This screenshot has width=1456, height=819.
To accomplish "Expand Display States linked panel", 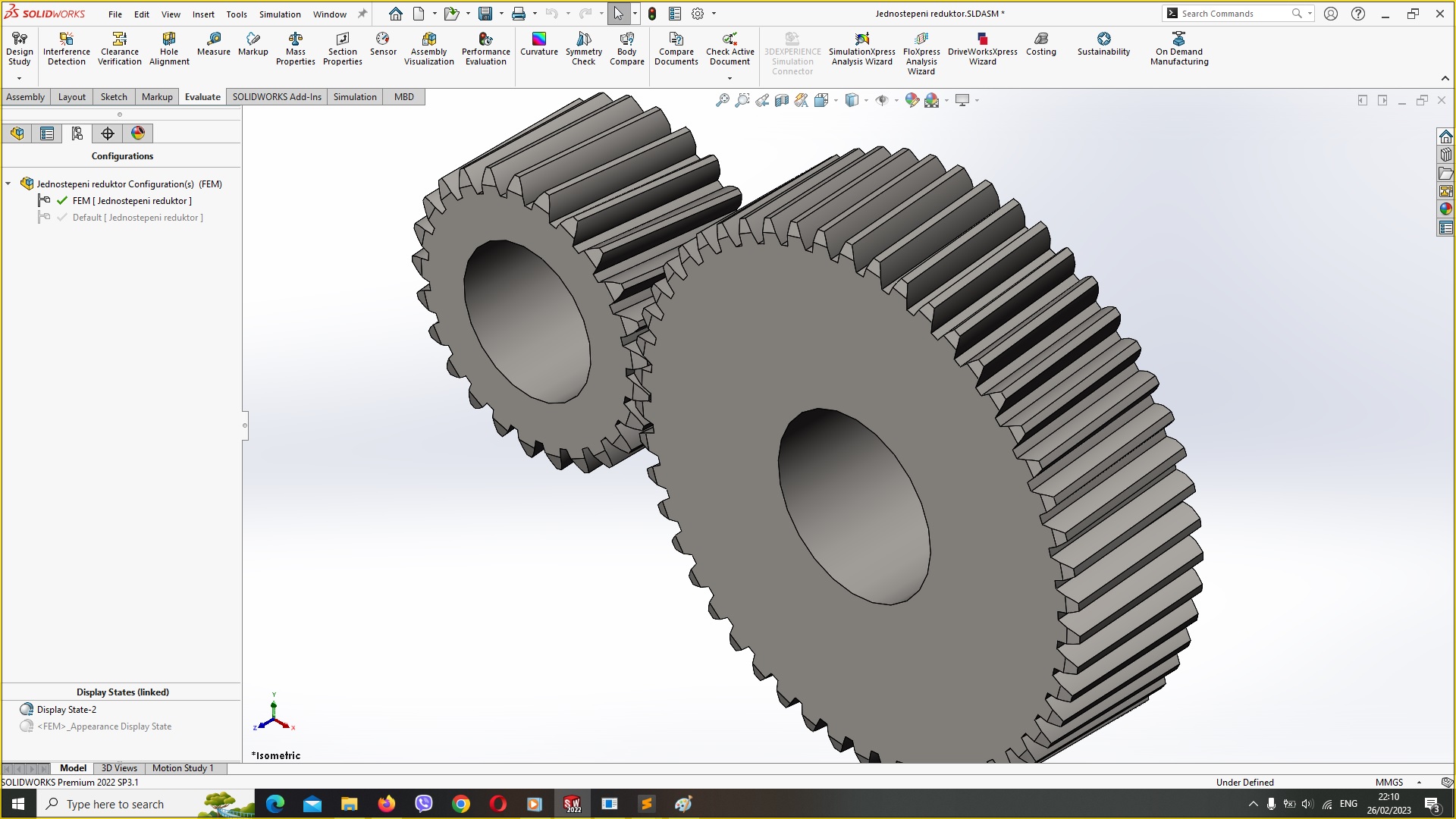I will click(122, 691).
